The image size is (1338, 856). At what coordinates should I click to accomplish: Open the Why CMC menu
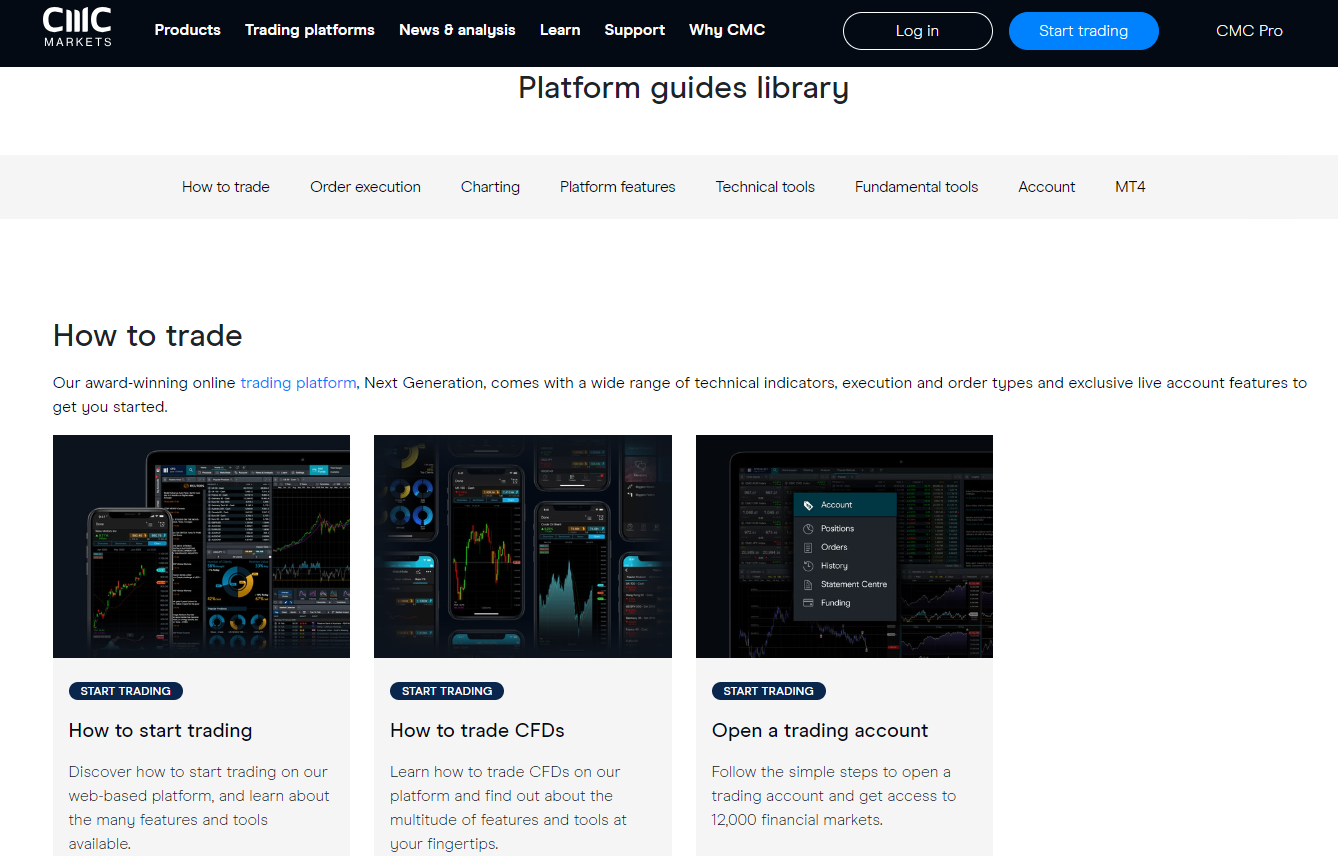[x=727, y=30]
